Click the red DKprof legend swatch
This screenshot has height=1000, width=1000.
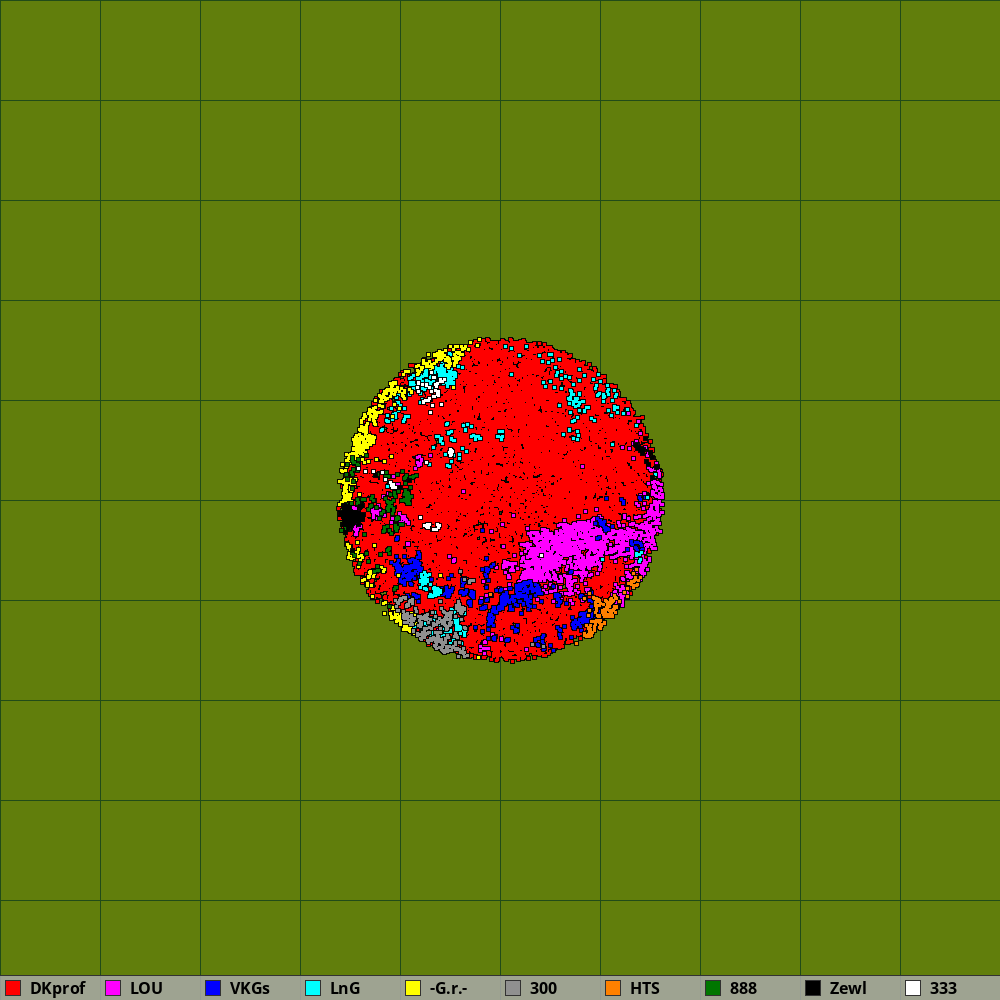click(13, 988)
